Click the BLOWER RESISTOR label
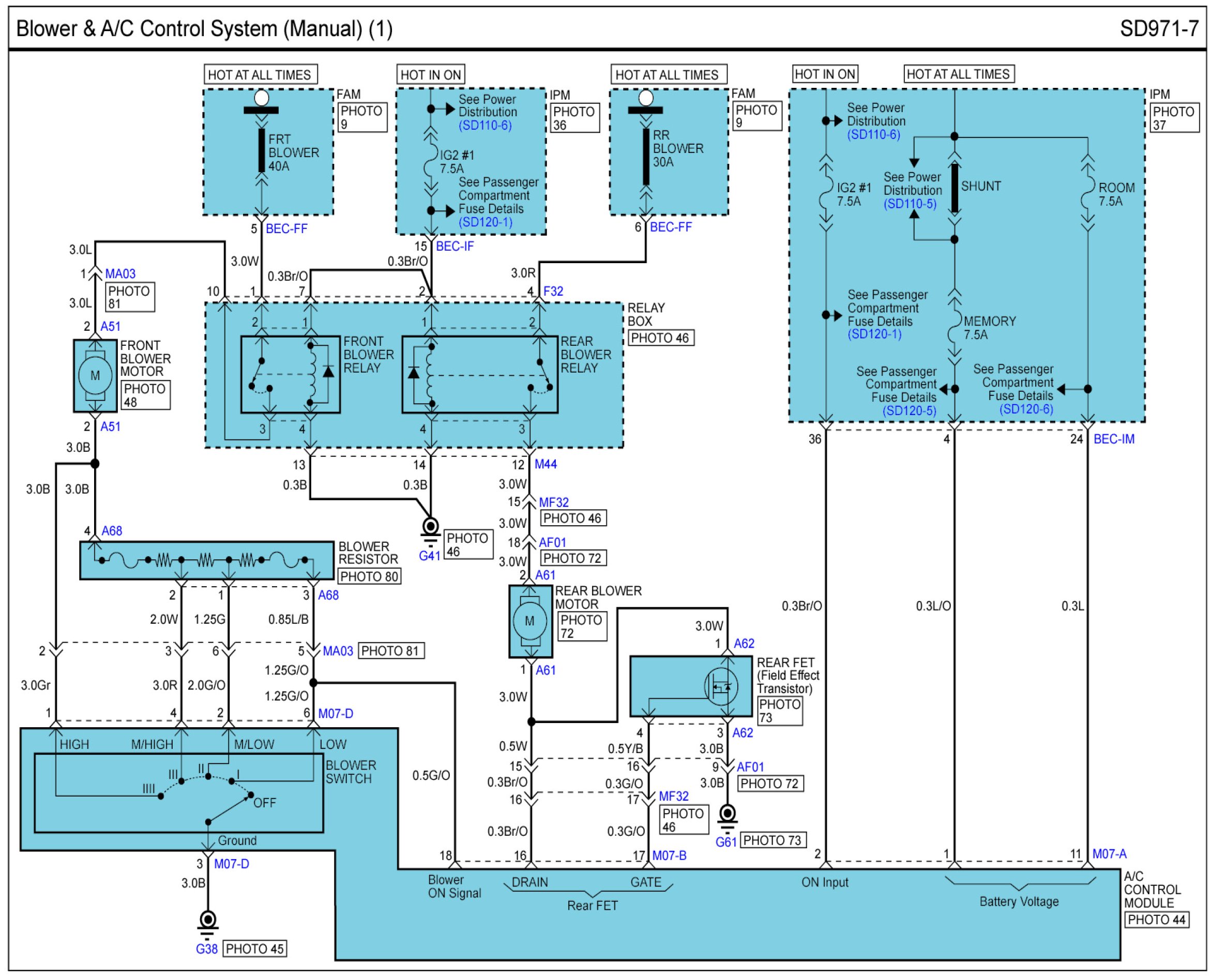Screen dimensions: 1213x980 (x=368, y=553)
